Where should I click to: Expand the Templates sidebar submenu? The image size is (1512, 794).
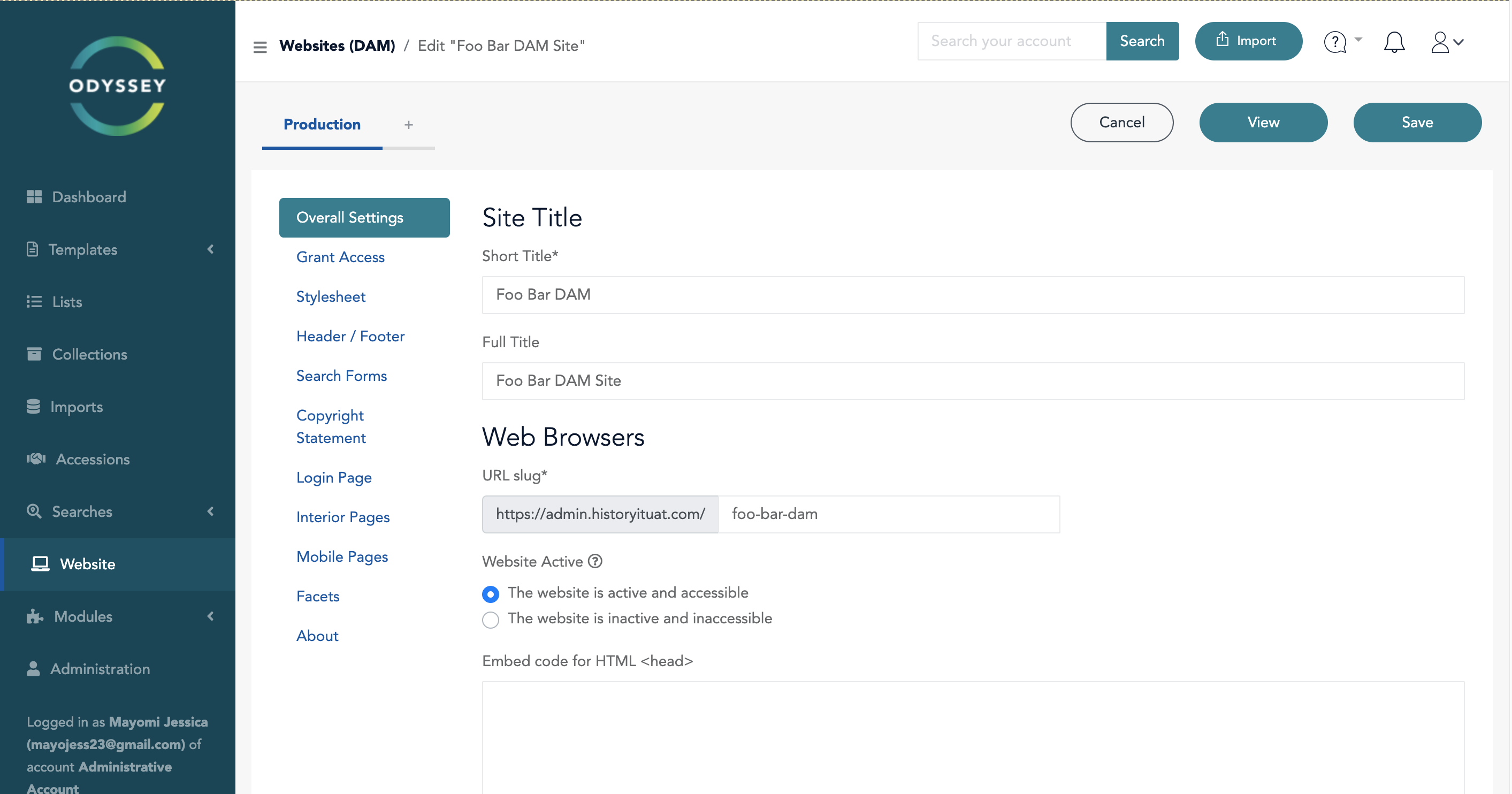click(x=211, y=249)
